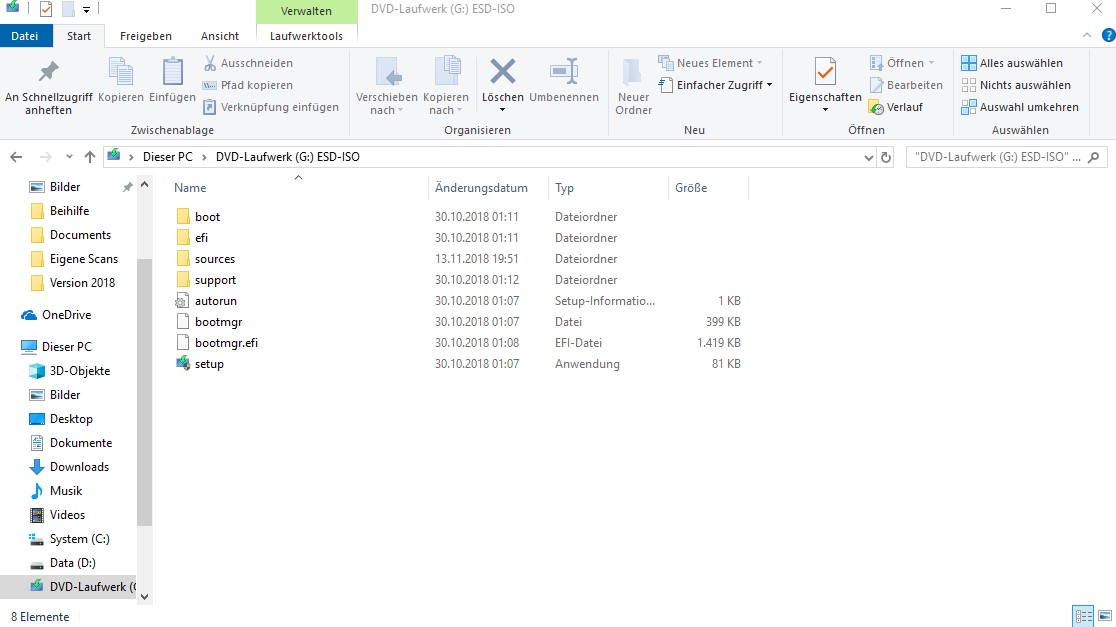Image resolution: width=1116 pixels, height=627 pixels.
Task: Open the Öffnen dropdown in ribbon
Action: (931, 63)
